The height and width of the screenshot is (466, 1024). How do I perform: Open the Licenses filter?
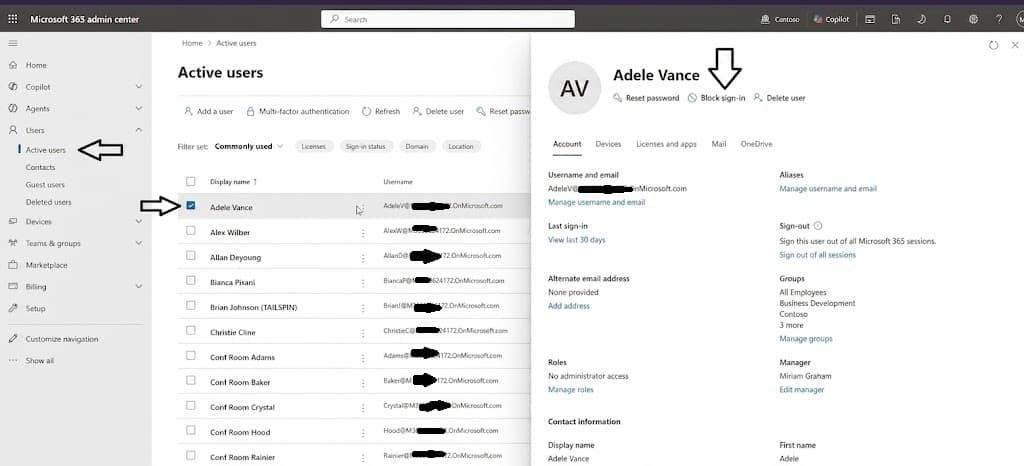[x=313, y=146]
